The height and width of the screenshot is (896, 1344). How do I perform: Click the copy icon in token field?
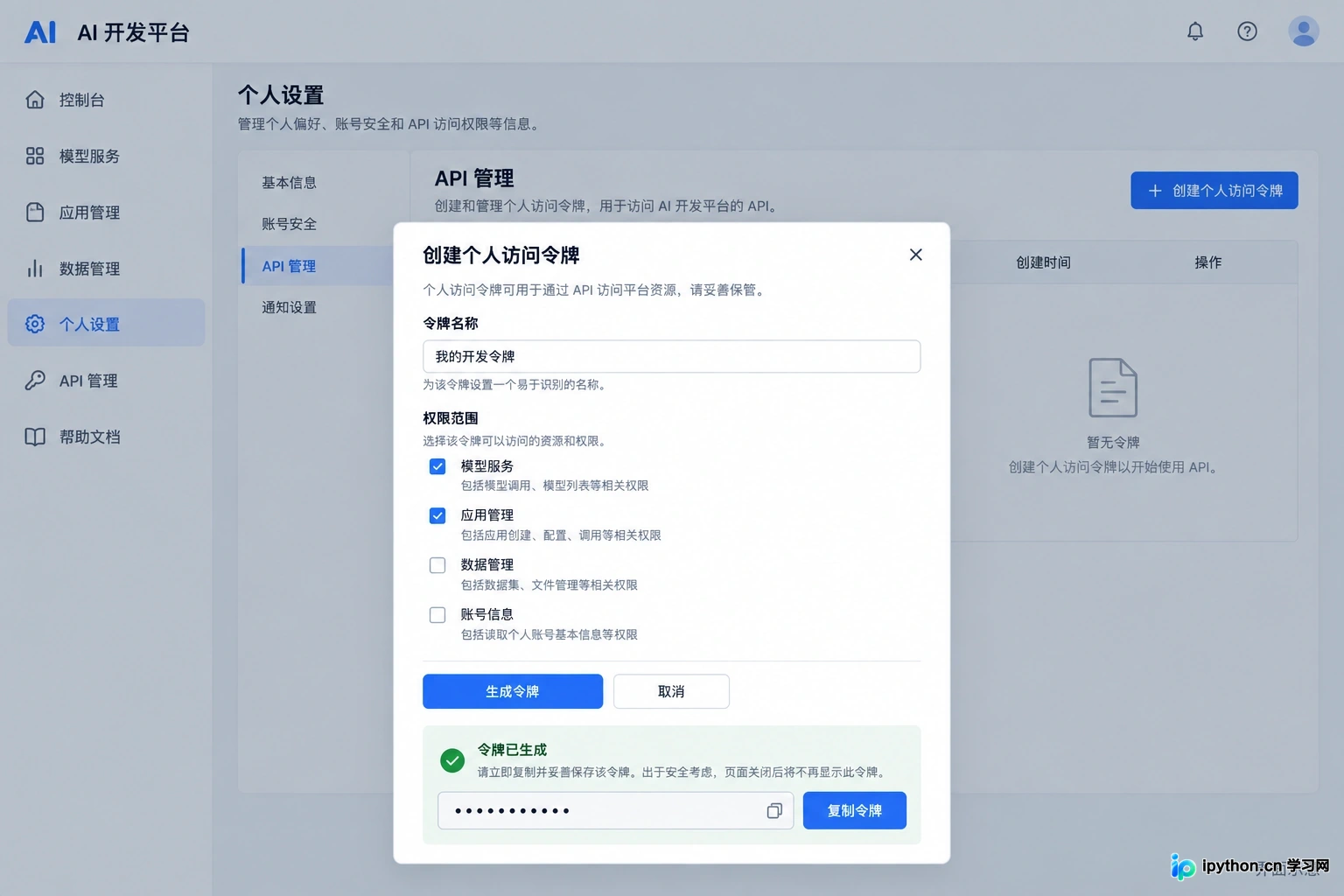point(774,811)
